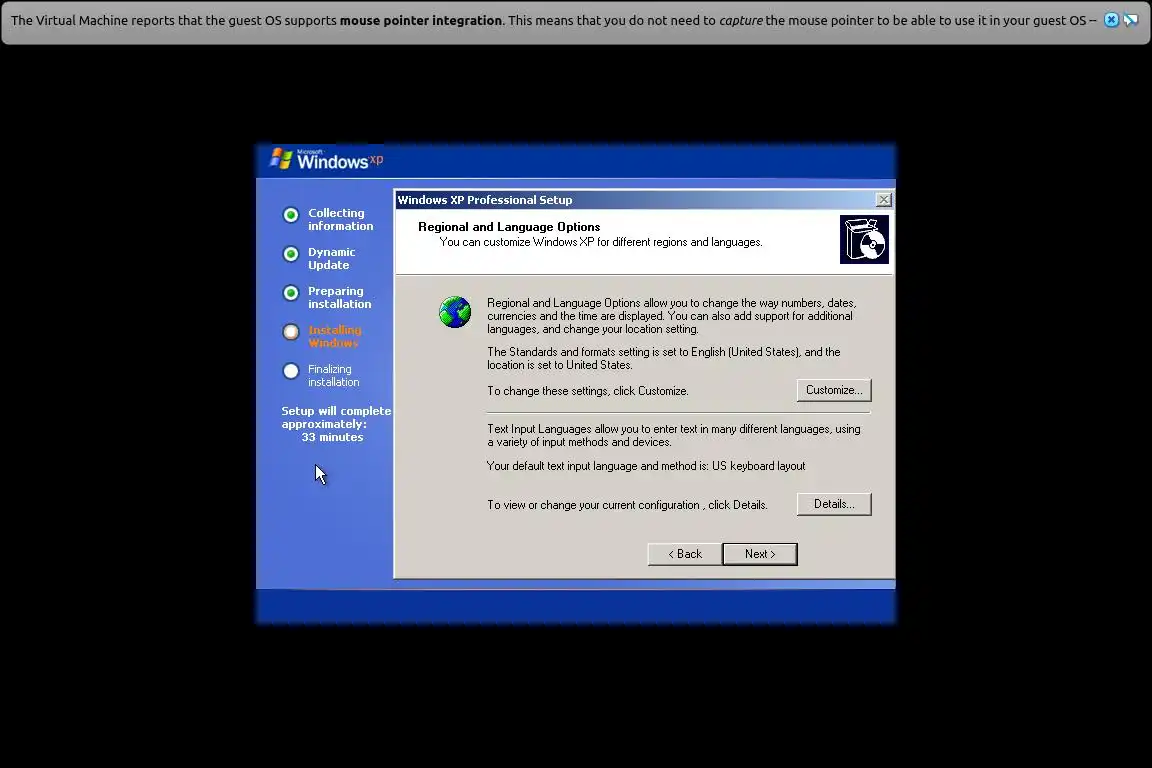
Task: Click the Finalizing installation step indicator
Action: (x=291, y=371)
